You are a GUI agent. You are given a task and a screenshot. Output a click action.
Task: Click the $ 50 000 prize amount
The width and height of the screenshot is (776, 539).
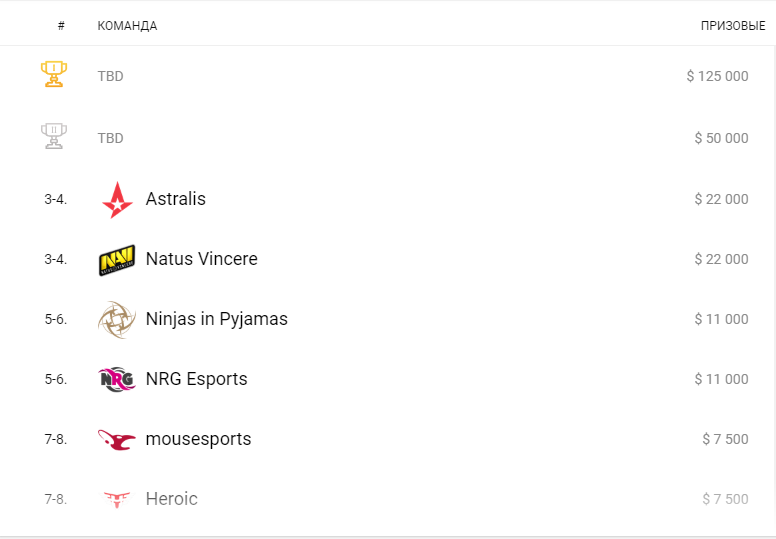tap(721, 138)
